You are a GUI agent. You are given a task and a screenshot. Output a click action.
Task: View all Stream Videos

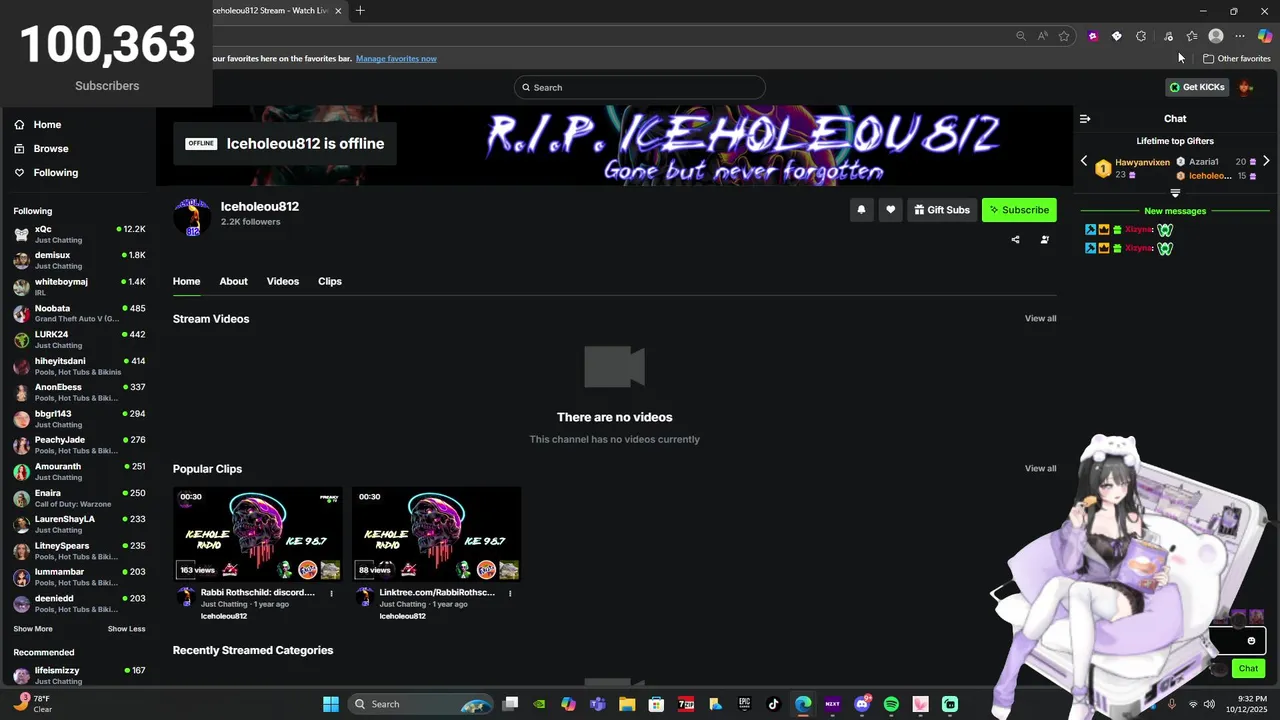[1040, 318]
